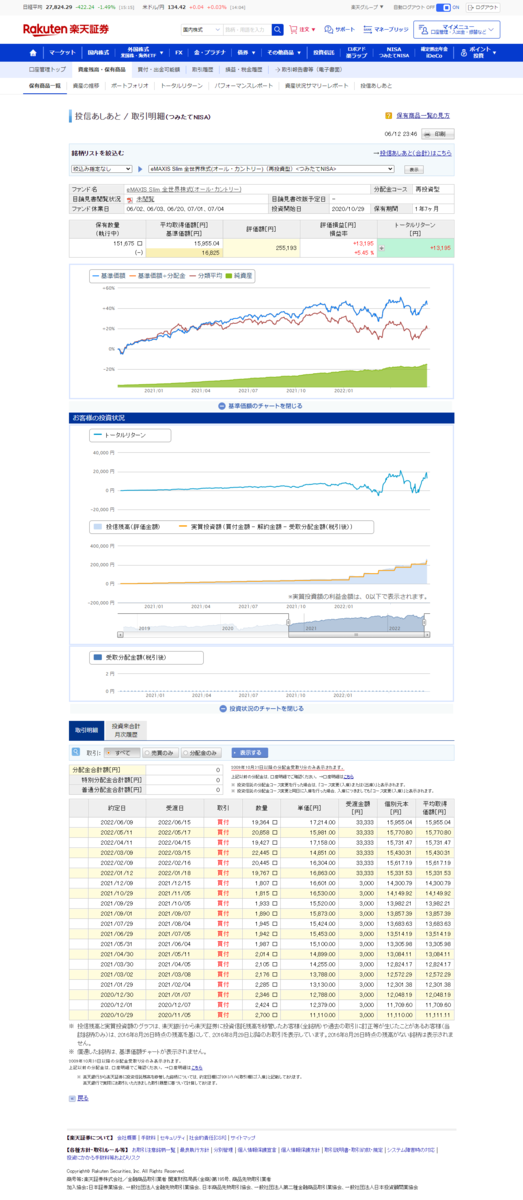Click the 表示 button beside fund dropdown
The width and height of the screenshot is (523, 1200).
pos(413,170)
